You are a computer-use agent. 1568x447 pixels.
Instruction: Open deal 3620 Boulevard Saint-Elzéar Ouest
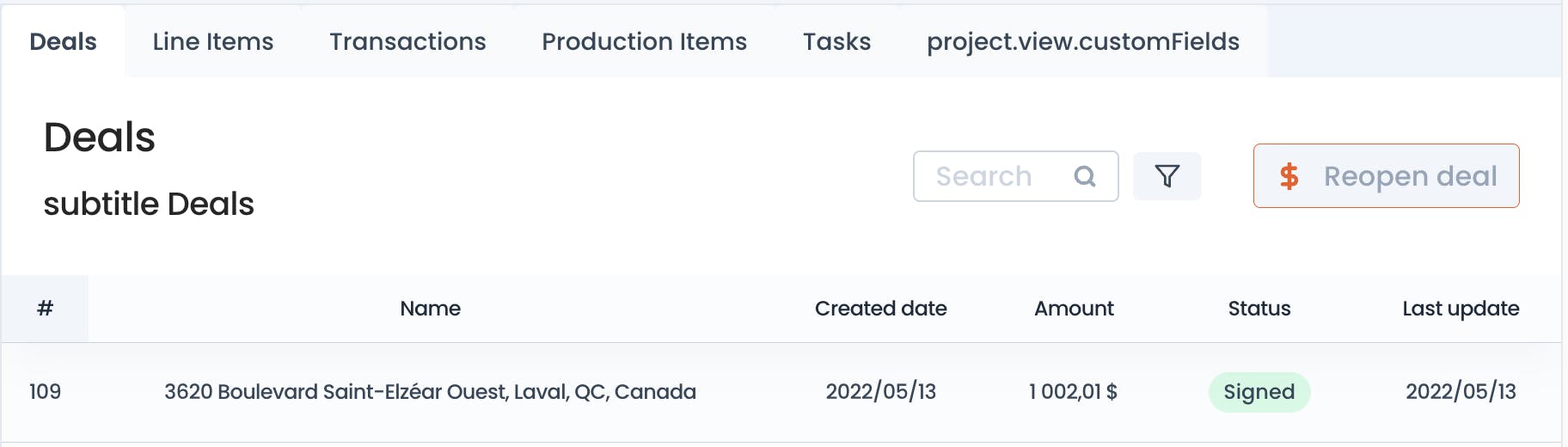(x=430, y=392)
